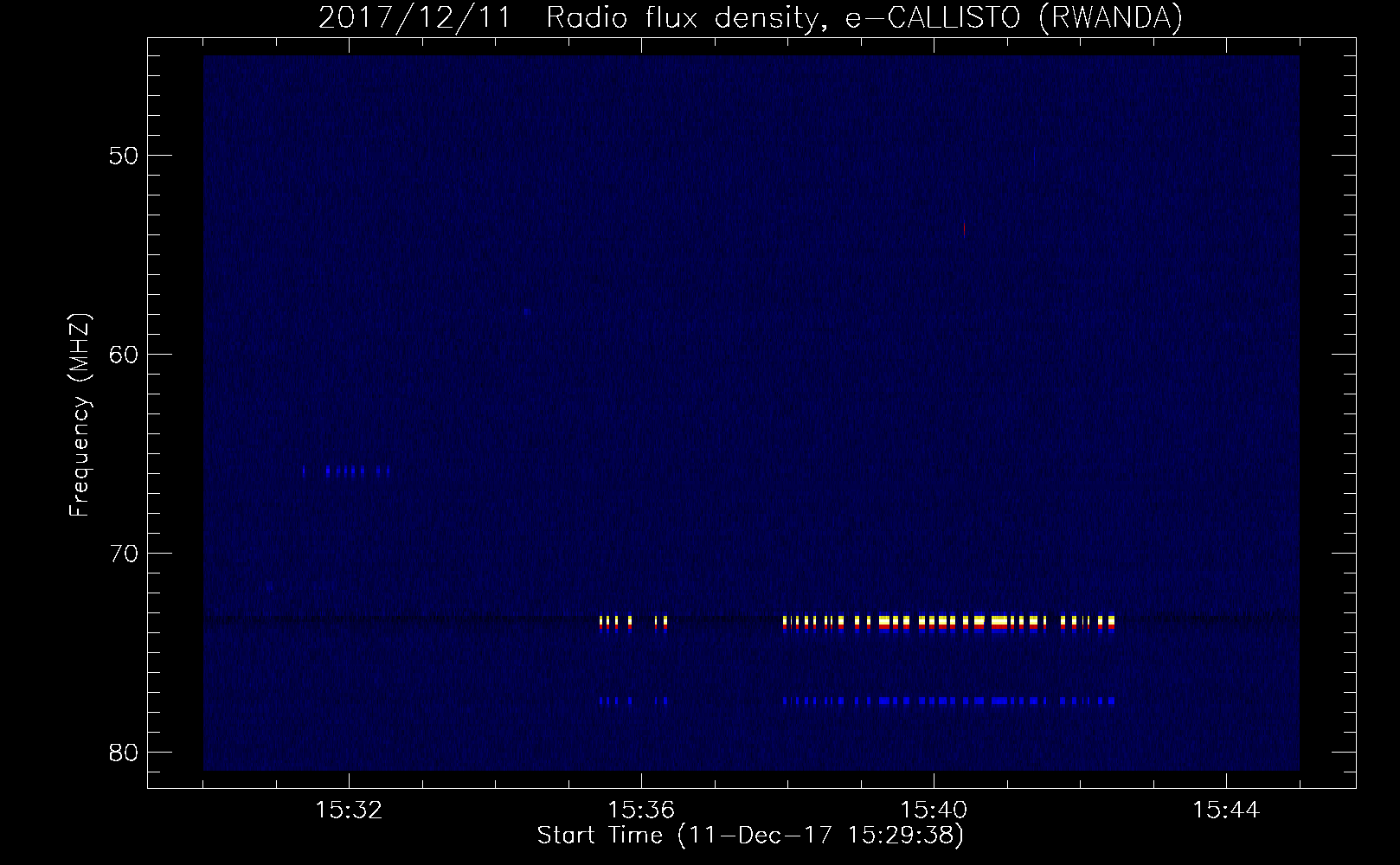Click the 'Start Time (11-Dec-17 15:29:38)' axis label

click(x=750, y=836)
